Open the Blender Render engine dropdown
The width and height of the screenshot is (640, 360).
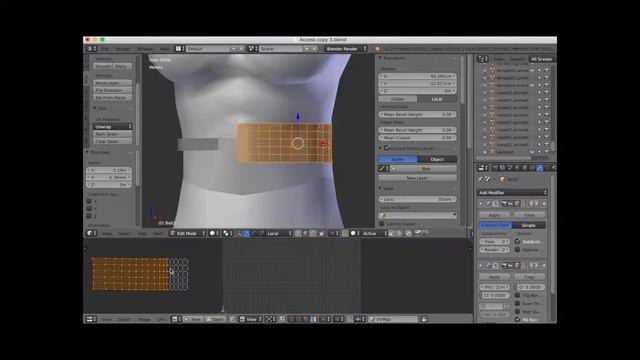[x=346, y=49]
